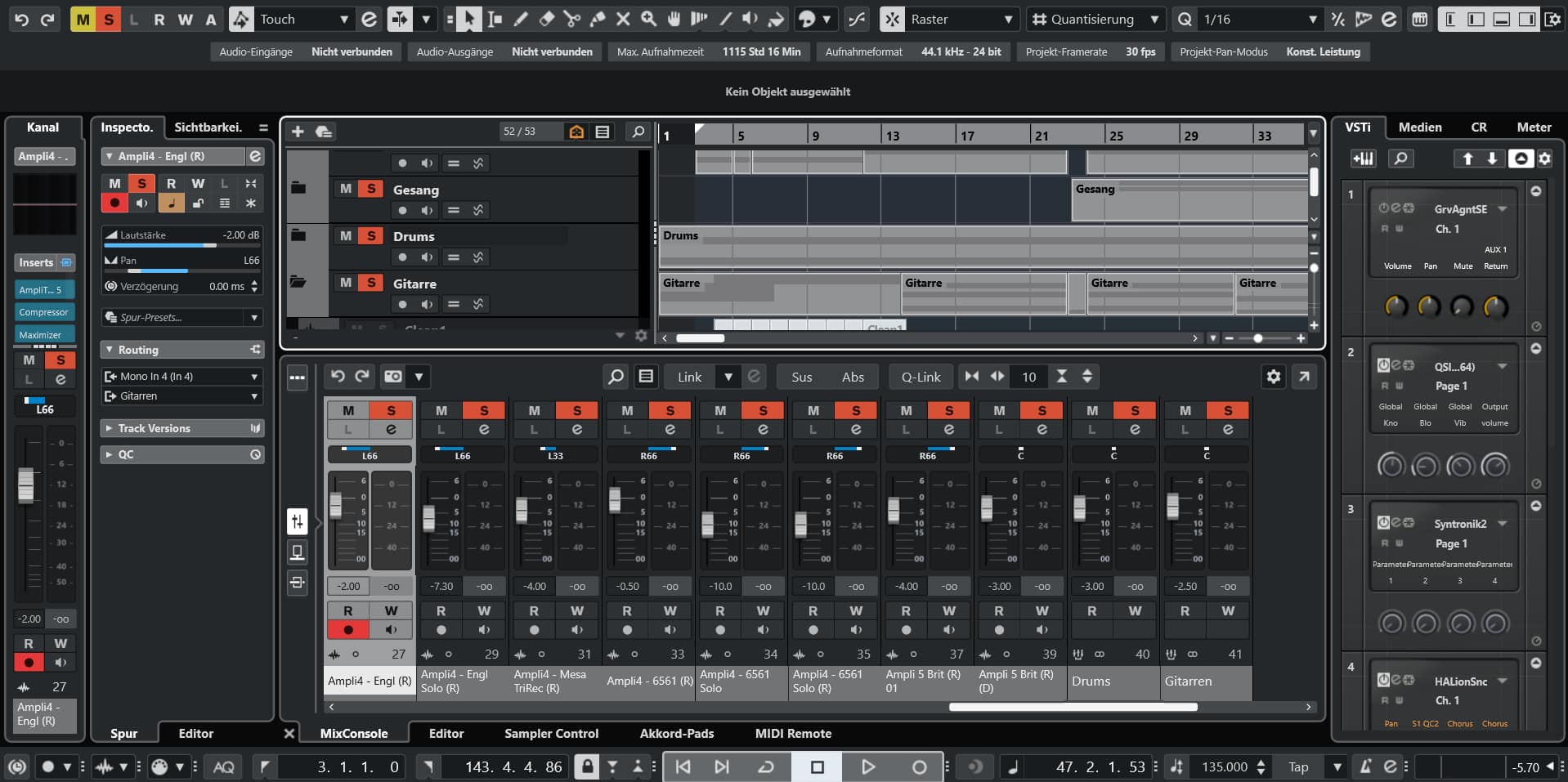Activate cycle loop in transport bar

tap(766, 766)
